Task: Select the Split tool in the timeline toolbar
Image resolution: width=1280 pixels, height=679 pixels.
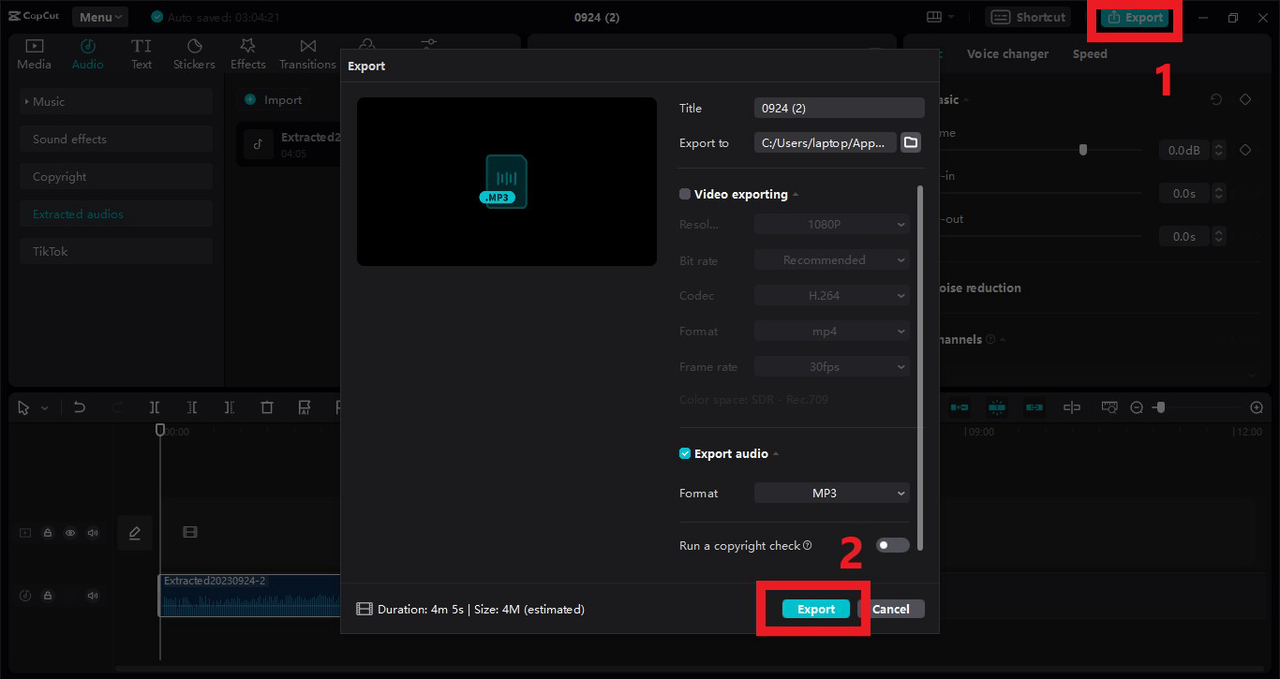Action: 154,408
